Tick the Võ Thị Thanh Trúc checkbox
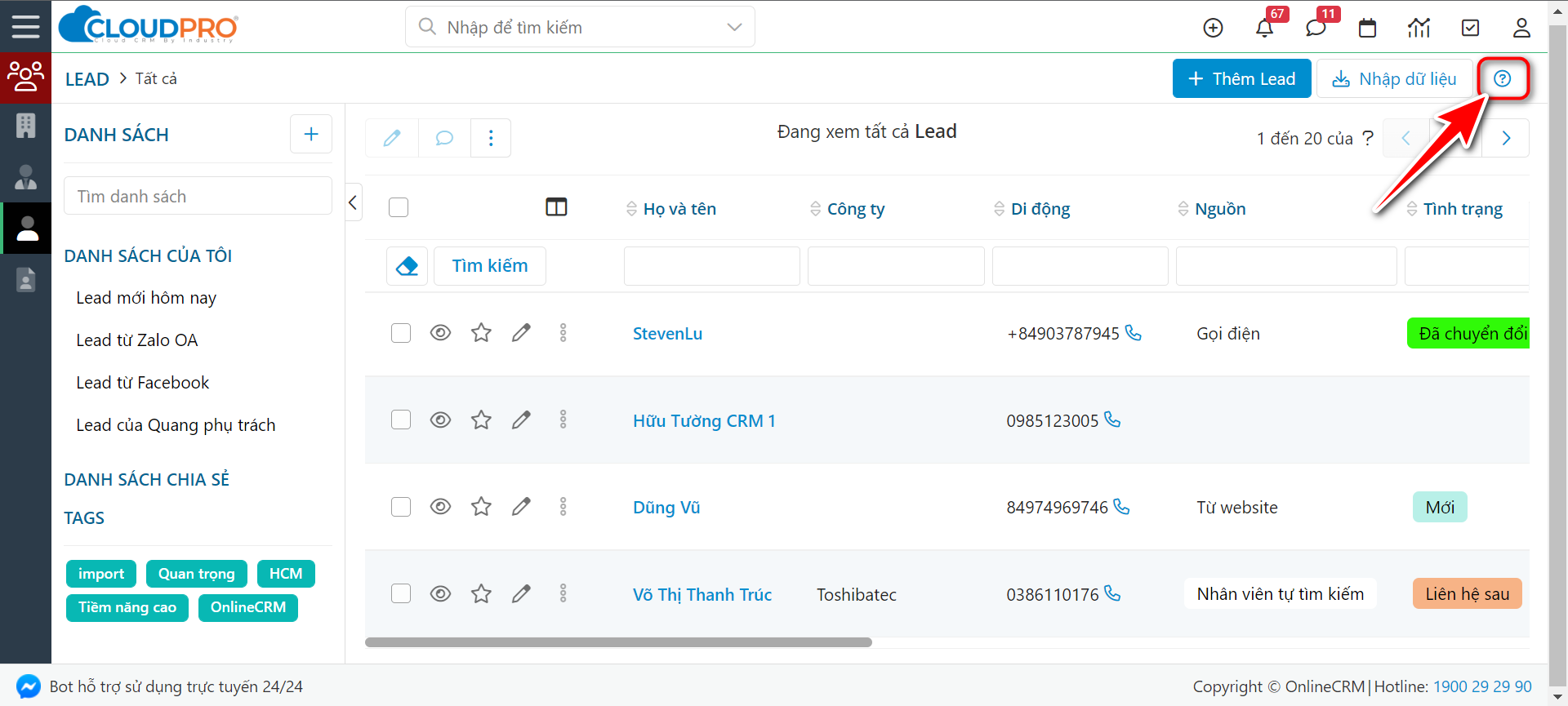The height and width of the screenshot is (706, 1568). point(401,593)
